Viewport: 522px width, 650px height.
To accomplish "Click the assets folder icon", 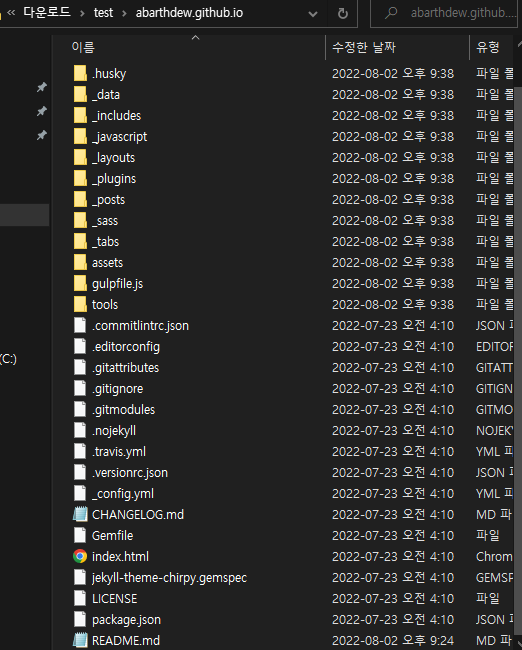I will [x=80, y=262].
